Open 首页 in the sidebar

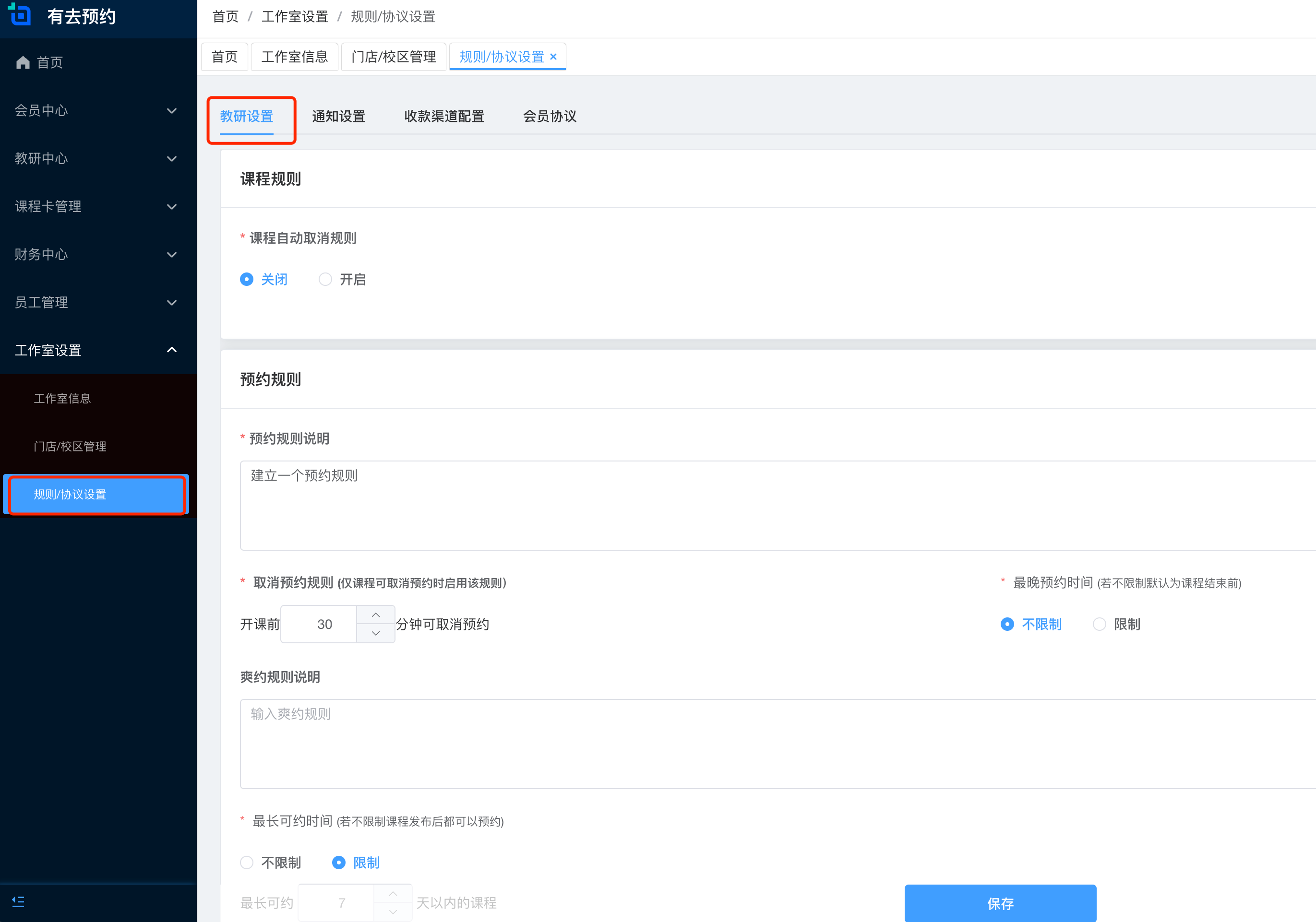(x=98, y=62)
